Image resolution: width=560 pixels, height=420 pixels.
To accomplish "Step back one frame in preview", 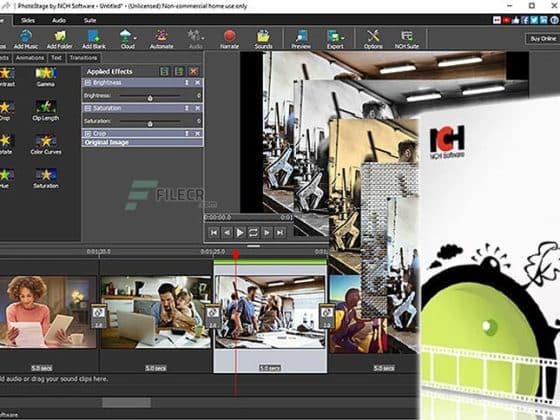I will click(227, 233).
